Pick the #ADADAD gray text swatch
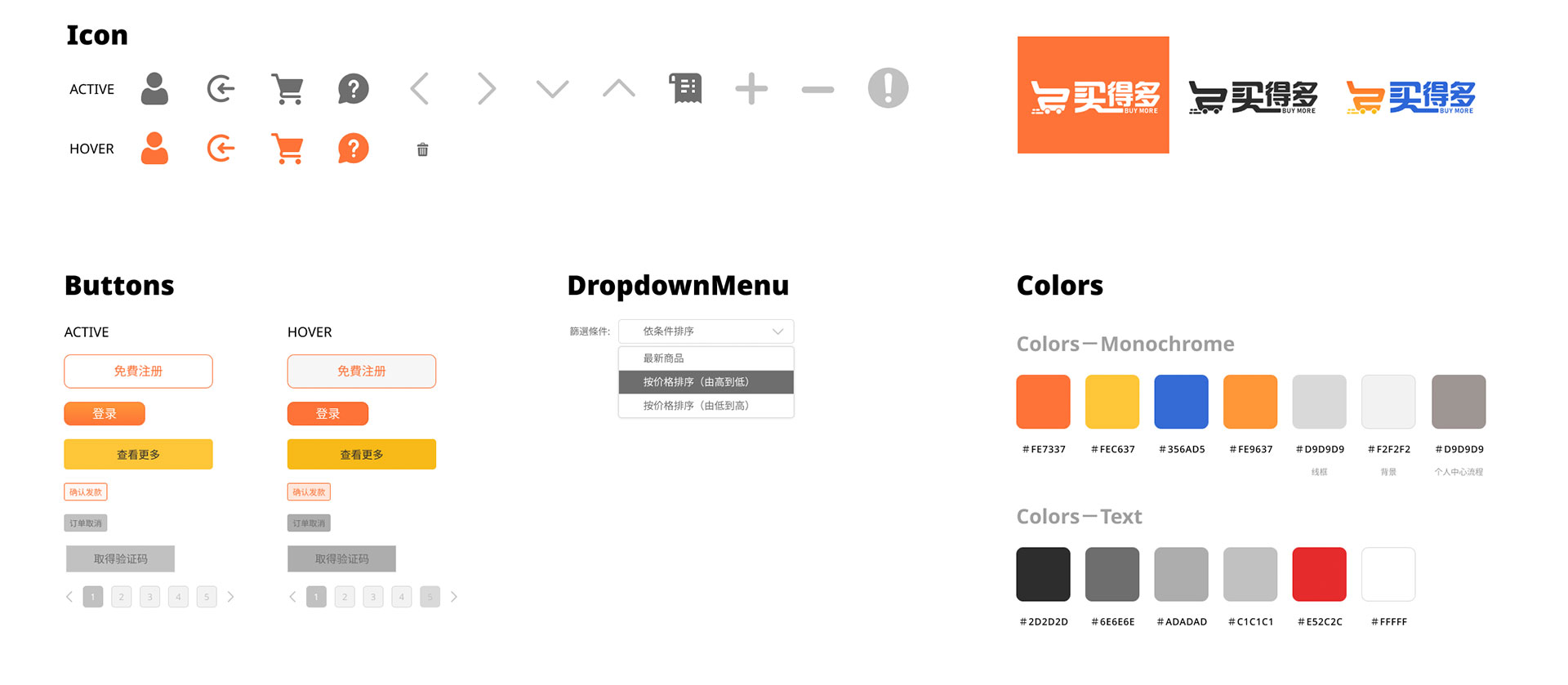This screenshot has height=685, width=1568. (1182, 574)
